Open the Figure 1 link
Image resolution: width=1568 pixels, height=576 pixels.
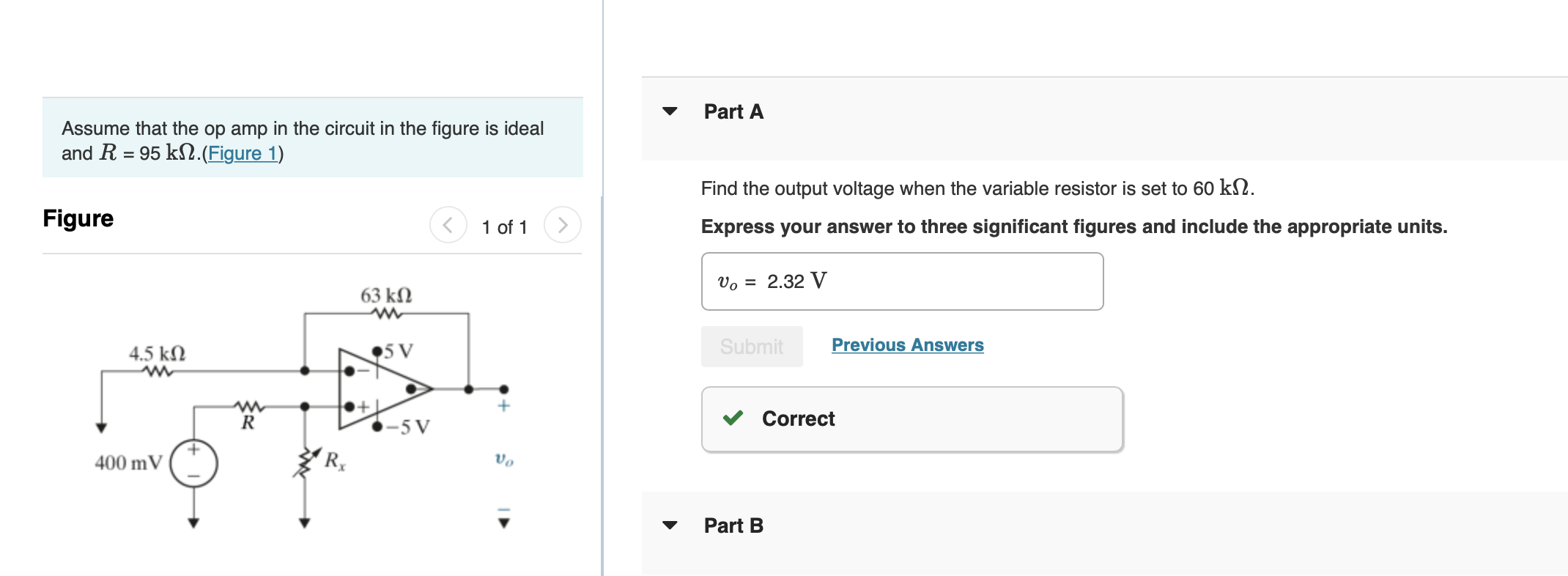(243, 153)
